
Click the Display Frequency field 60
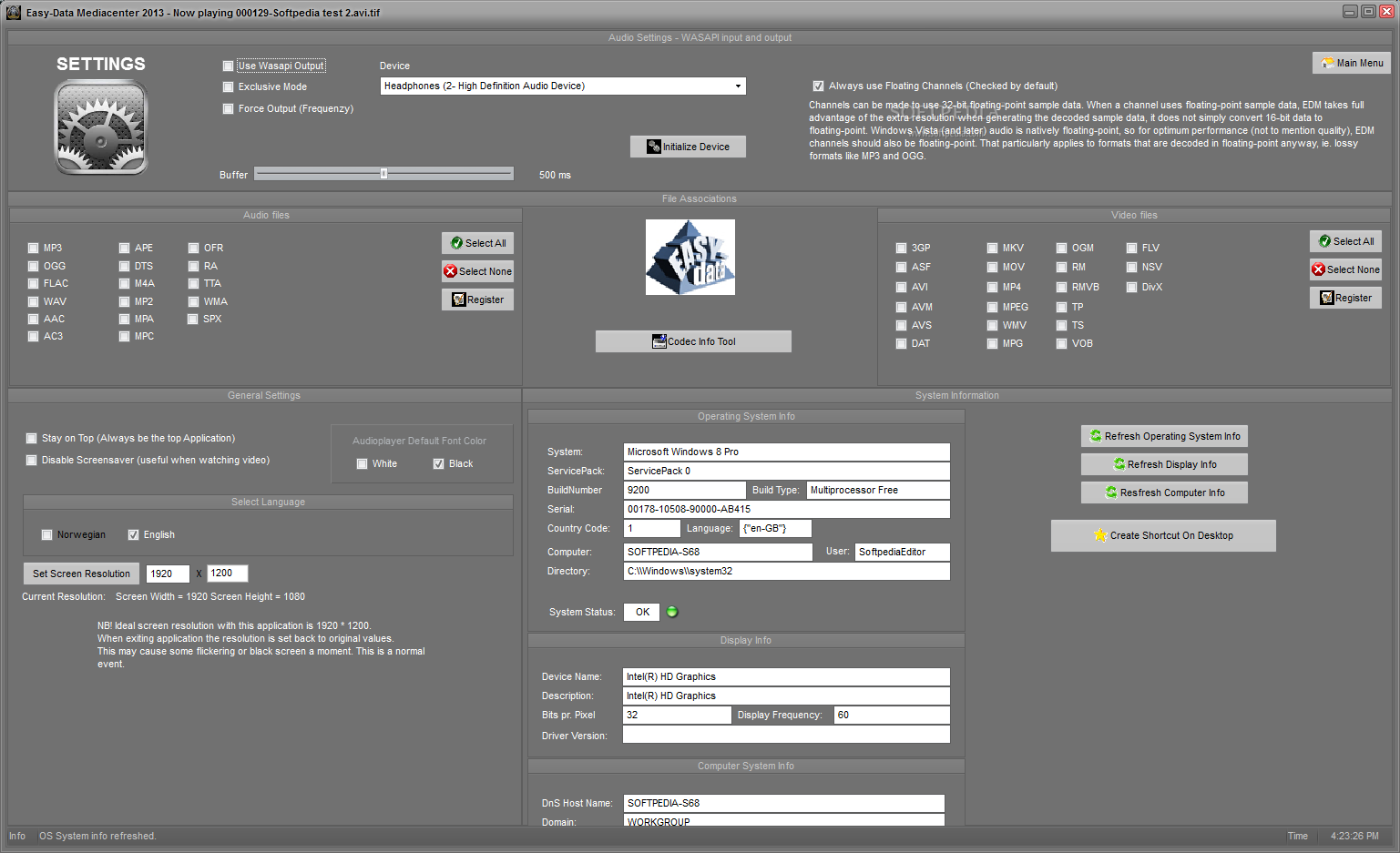892,715
